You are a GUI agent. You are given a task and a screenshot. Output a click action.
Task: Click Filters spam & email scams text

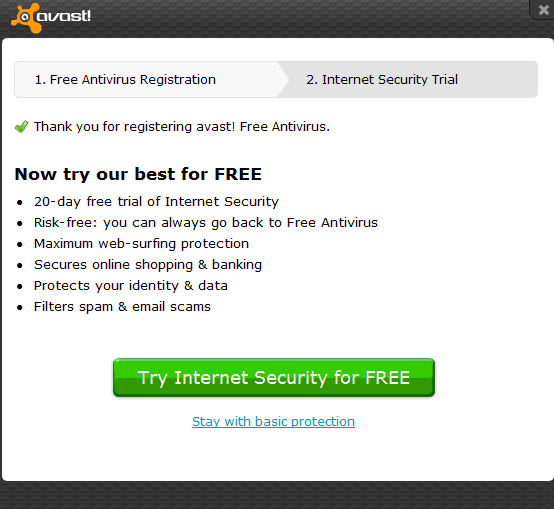pyautogui.click(x=122, y=307)
